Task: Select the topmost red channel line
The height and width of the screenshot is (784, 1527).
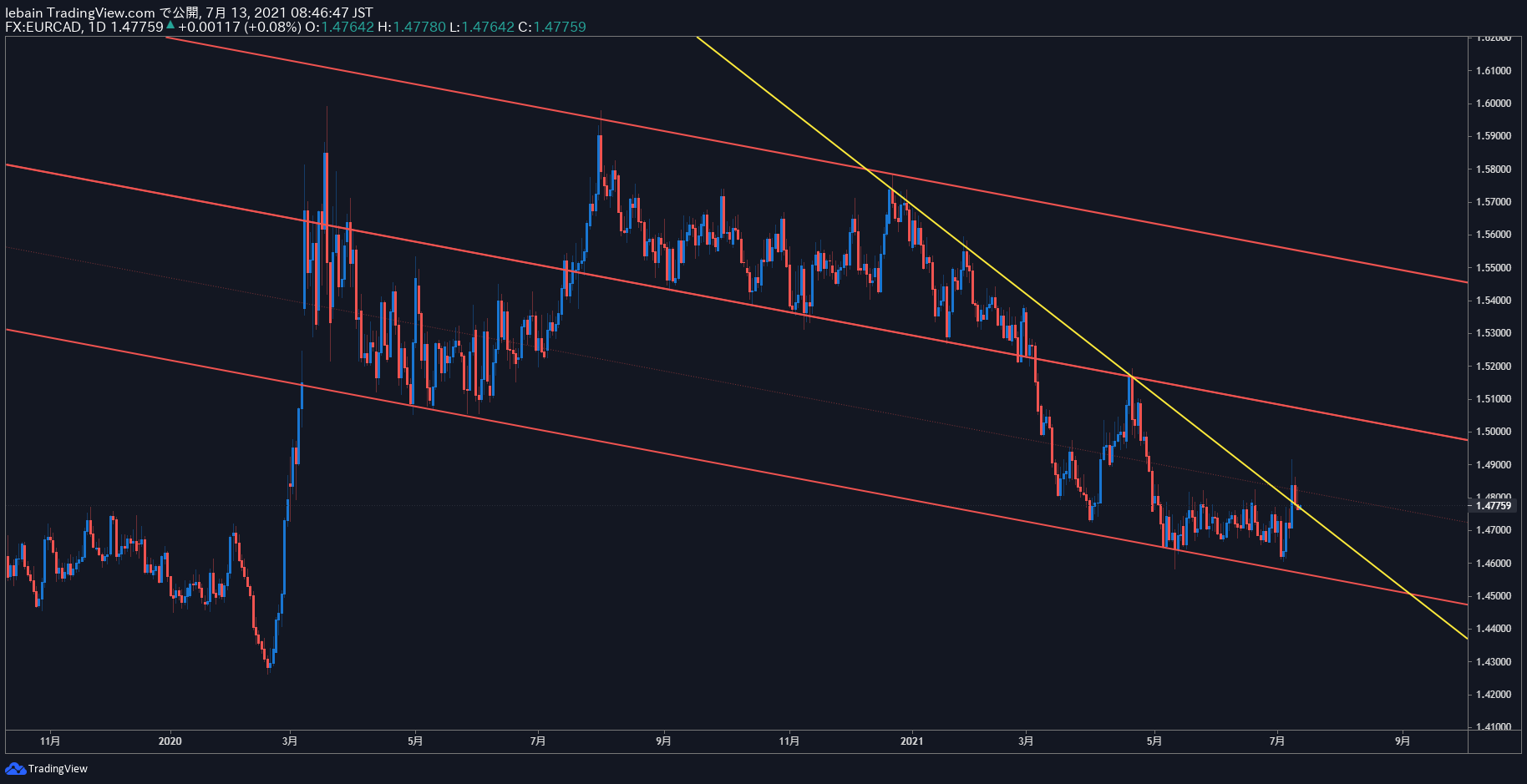Action: [817, 159]
